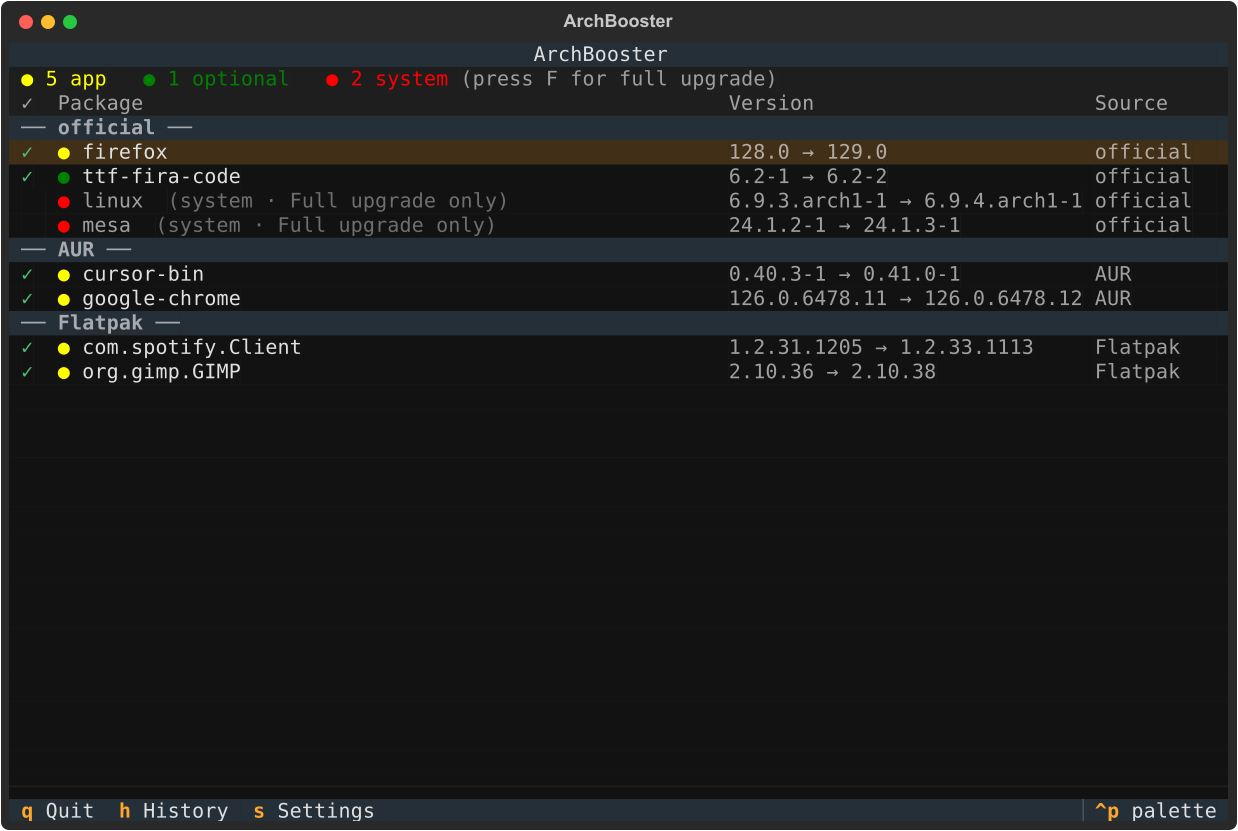Toggle the ttf-fira-code row checkmark
The height and width of the screenshot is (831, 1238).
coord(27,177)
